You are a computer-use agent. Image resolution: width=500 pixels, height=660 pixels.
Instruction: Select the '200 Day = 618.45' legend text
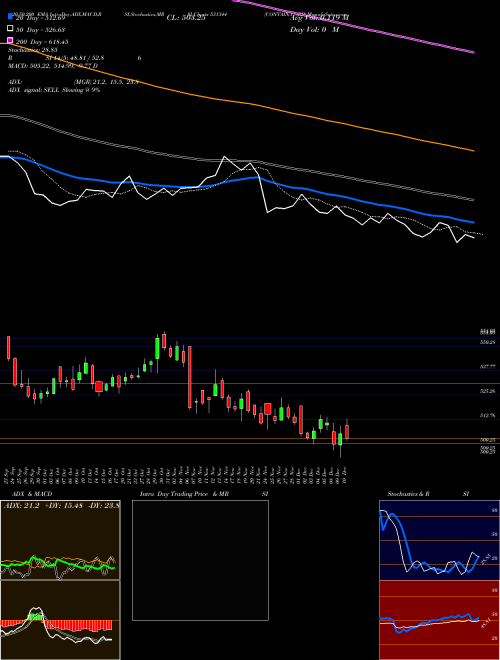tap(42, 42)
